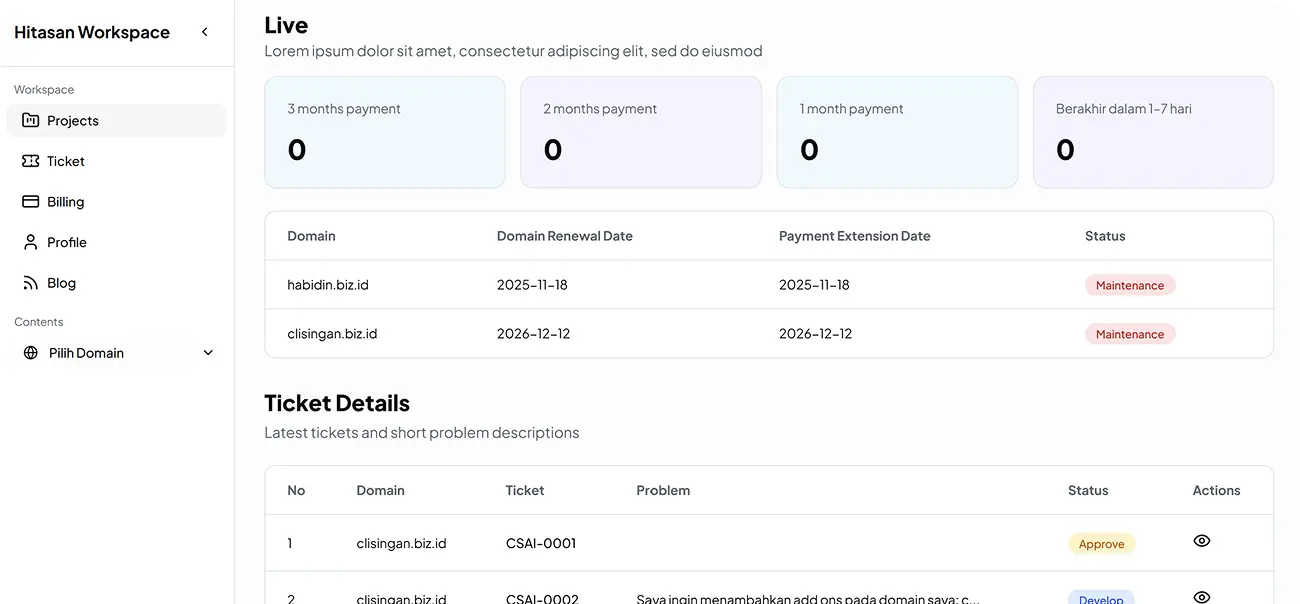The height and width of the screenshot is (604, 1300).
Task: Open the habidin.biz.id domain row
Action: coord(328,285)
